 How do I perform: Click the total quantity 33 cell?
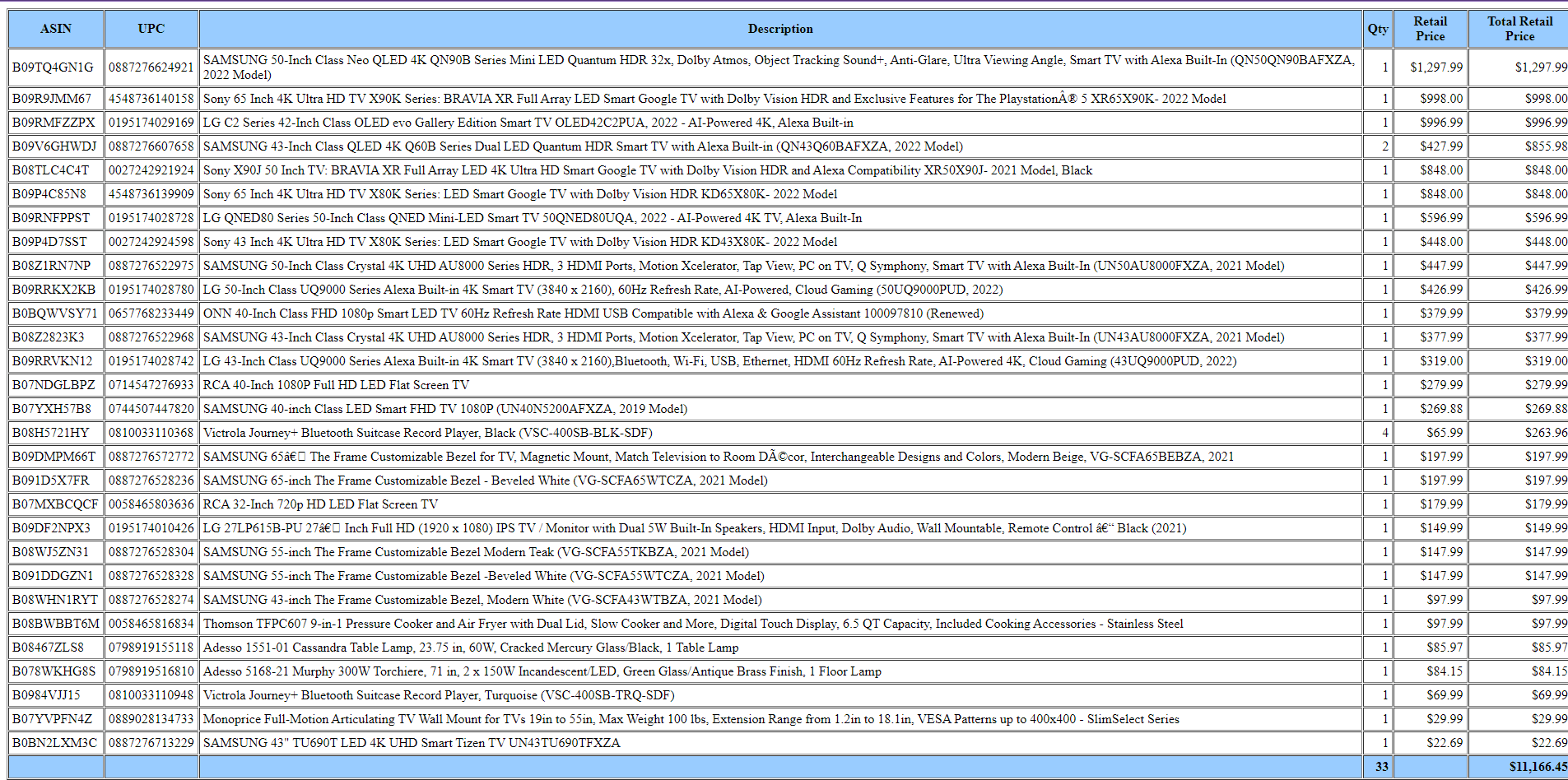pyautogui.click(x=1378, y=767)
